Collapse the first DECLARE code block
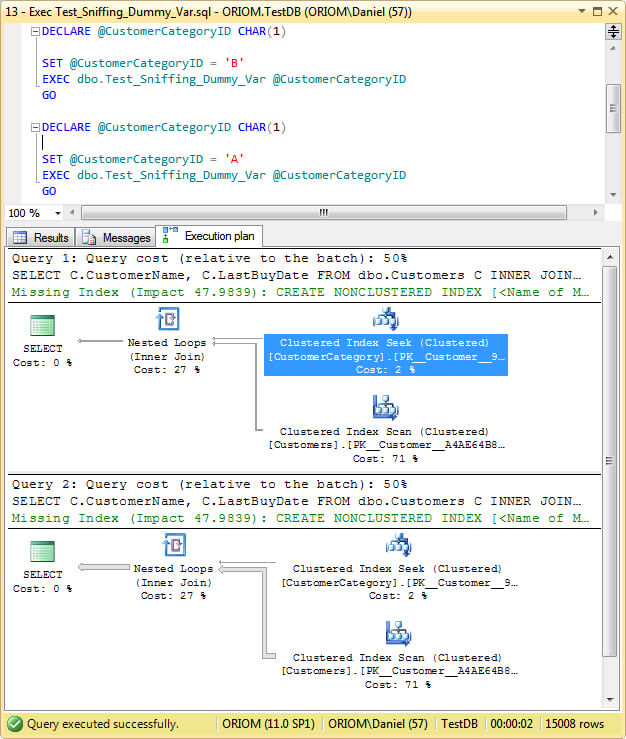Screen dimensions: 626x739 34,31
